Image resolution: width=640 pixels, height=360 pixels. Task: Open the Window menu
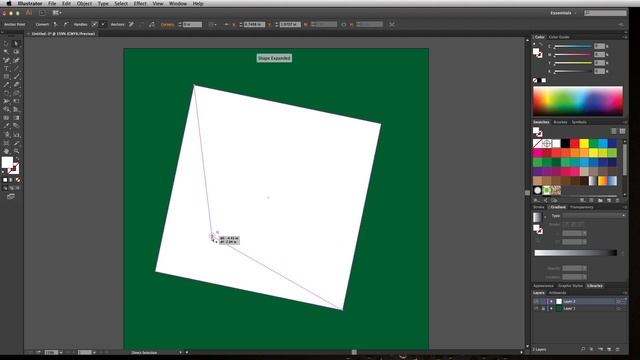click(x=178, y=3)
